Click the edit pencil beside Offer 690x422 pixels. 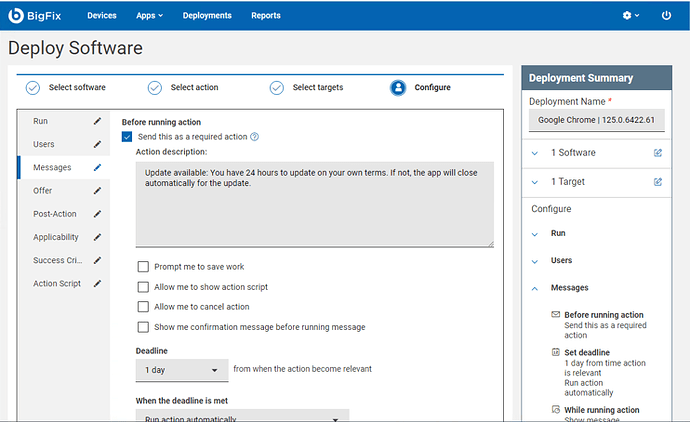(x=97, y=191)
